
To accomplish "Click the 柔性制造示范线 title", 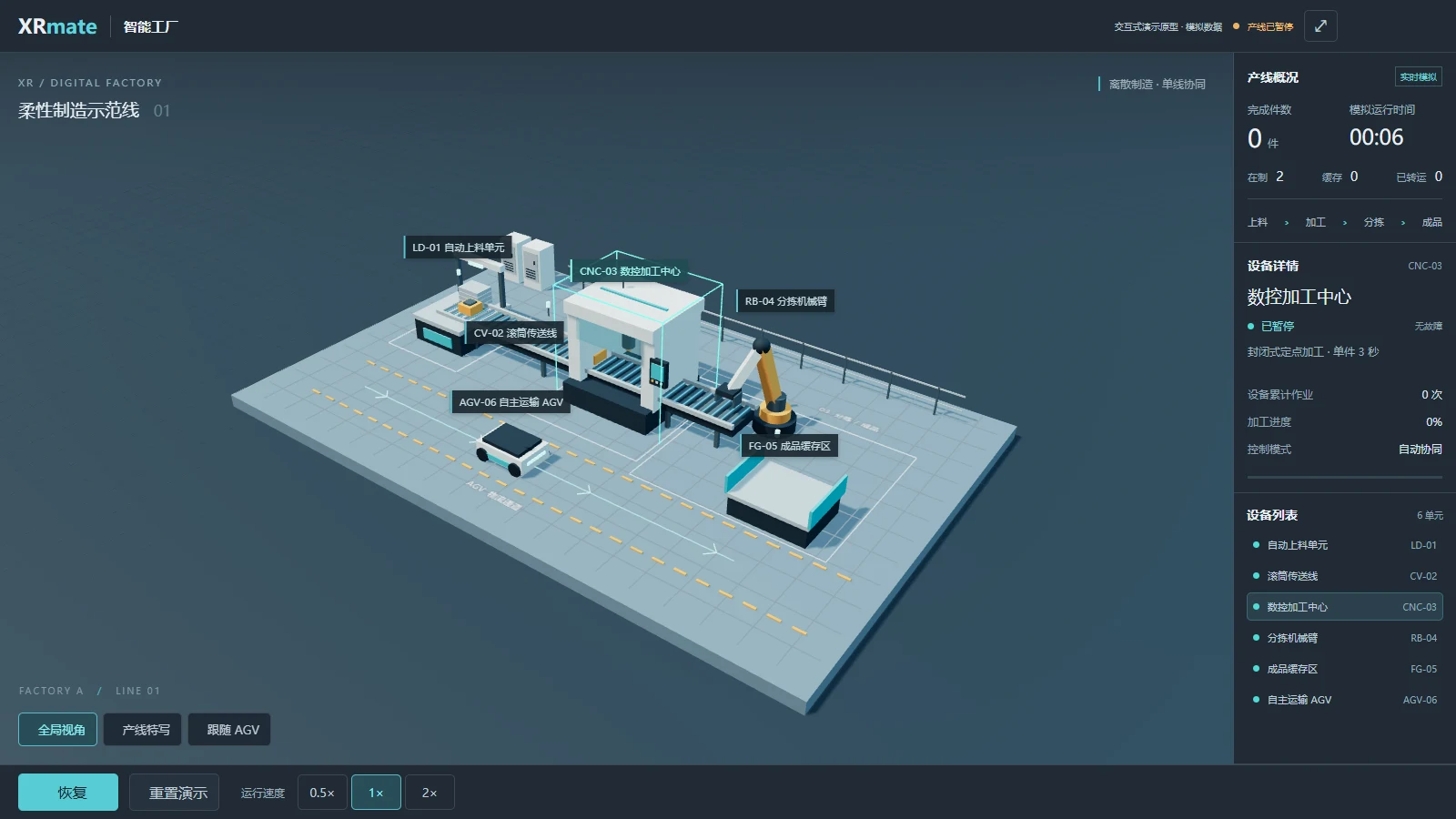I will click(x=79, y=110).
